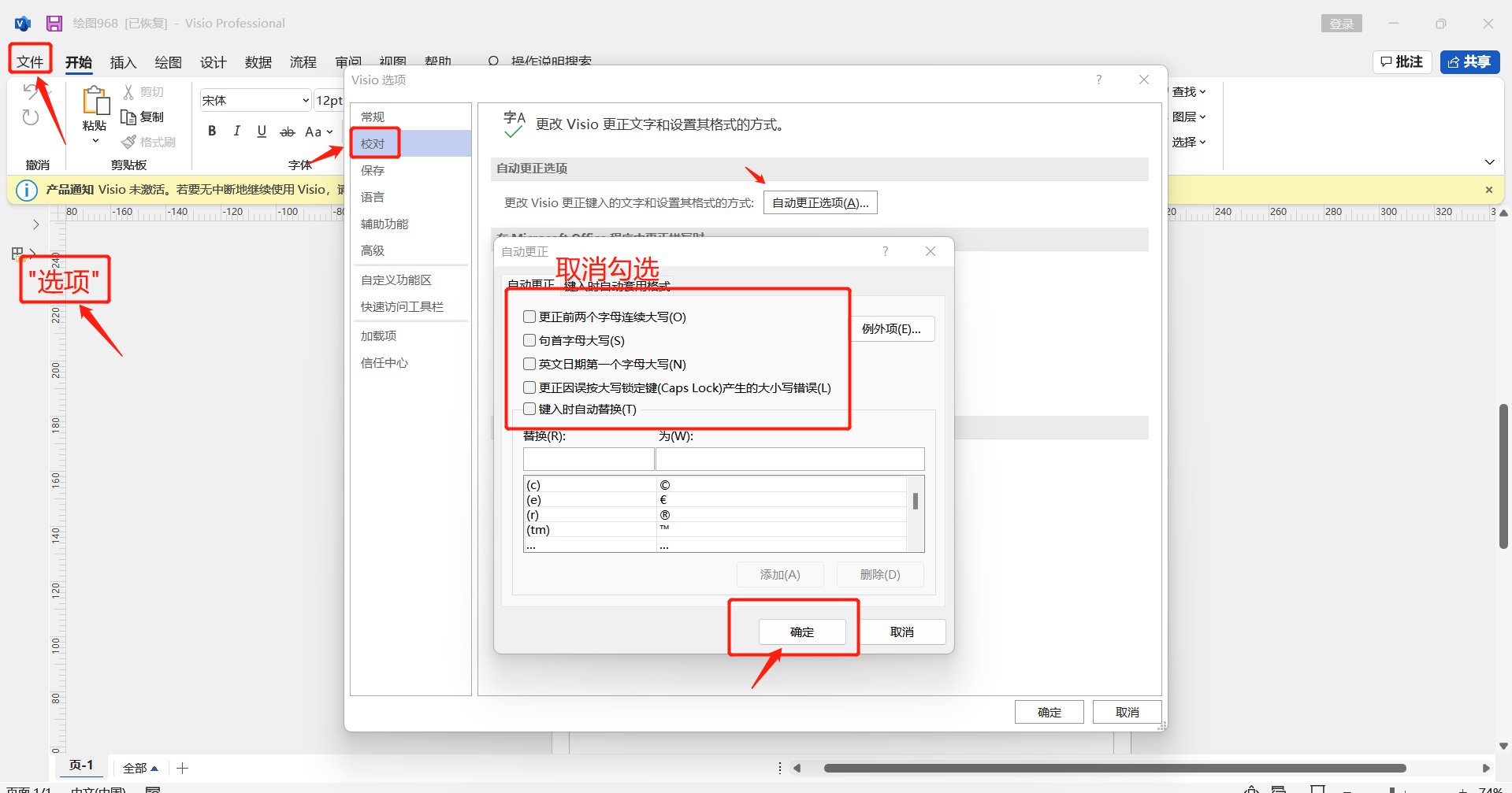Check 句首字母大写(S) option

coord(529,340)
